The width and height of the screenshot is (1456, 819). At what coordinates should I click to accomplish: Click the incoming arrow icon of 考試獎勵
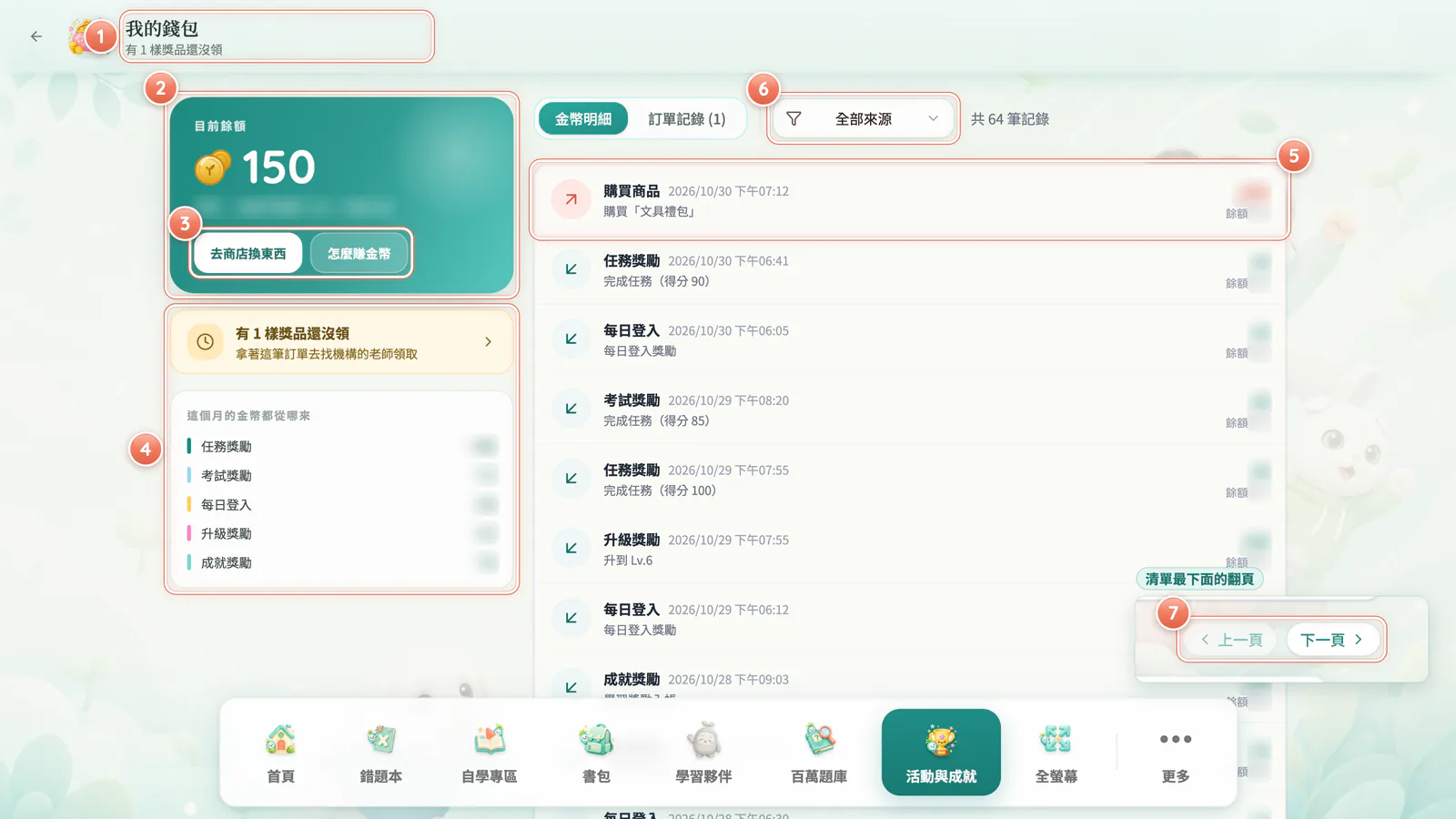pos(571,409)
